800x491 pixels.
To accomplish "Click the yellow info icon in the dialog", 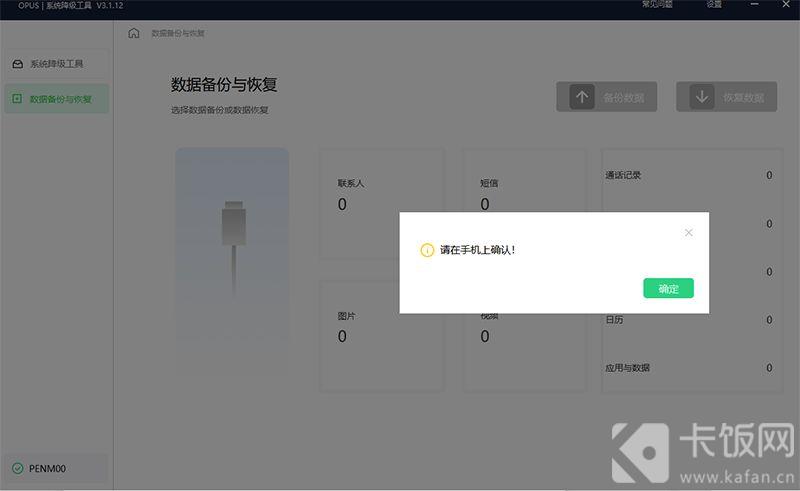I will point(427,250).
